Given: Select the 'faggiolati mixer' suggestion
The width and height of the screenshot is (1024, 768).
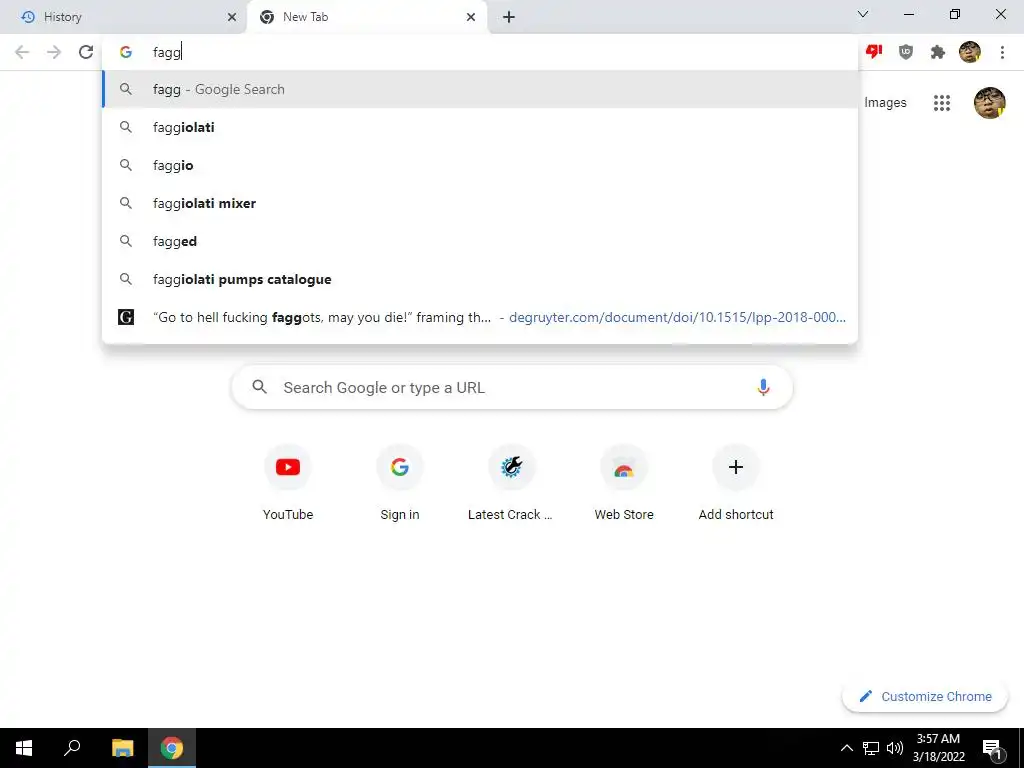Looking at the screenshot, I should click(x=480, y=203).
